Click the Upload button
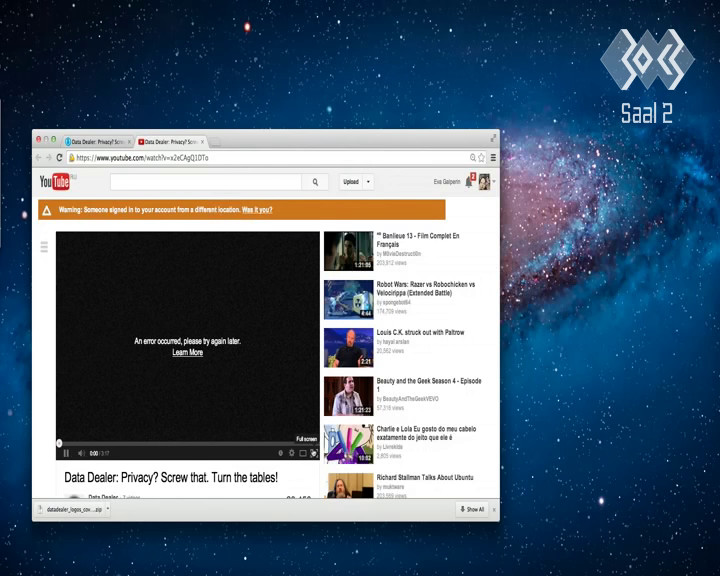This screenshot has width=720, height=576. (351, 182)
